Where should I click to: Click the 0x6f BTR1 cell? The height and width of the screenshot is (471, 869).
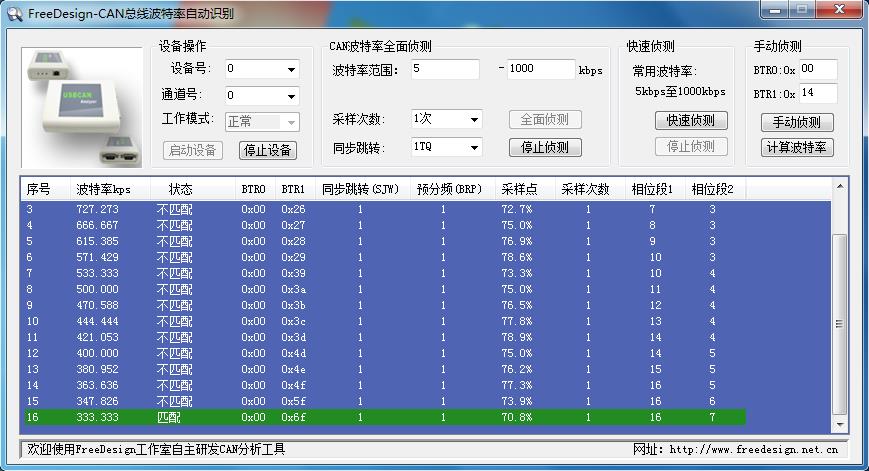293,417
